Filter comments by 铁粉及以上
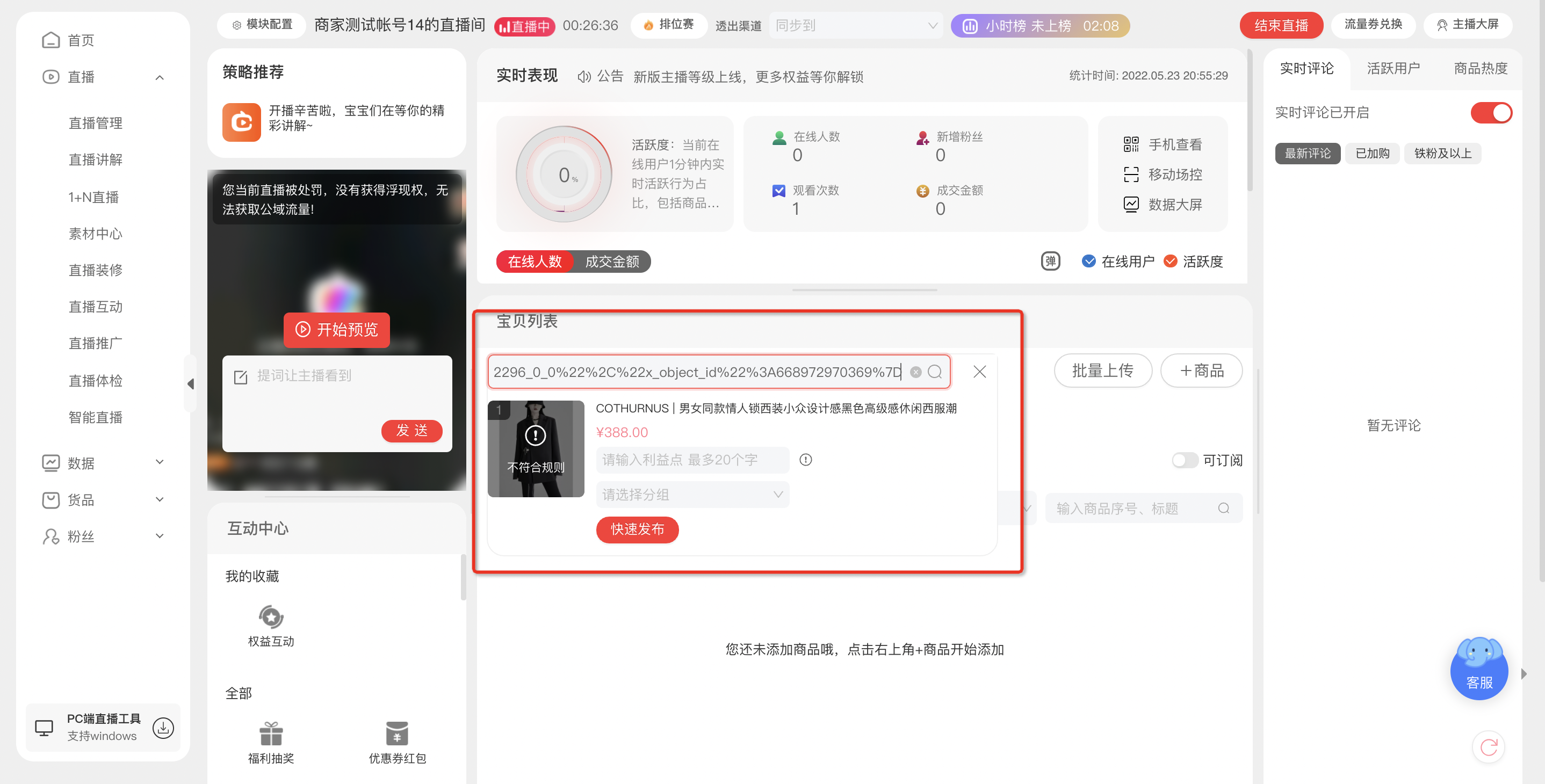Viewport: 1545px width, 784px height. coord(1442,154)
